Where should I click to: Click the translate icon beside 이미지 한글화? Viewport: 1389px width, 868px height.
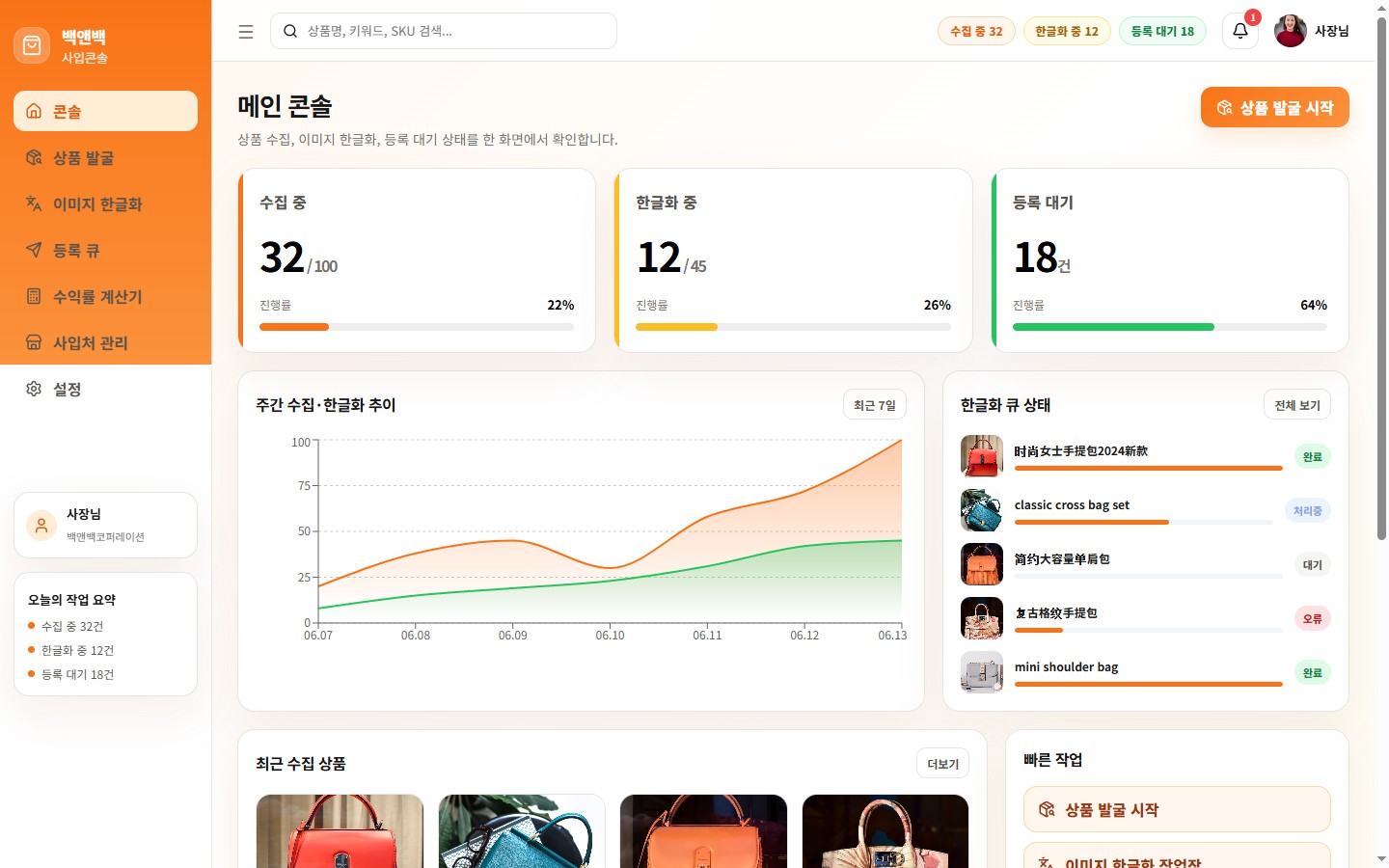[34, 203]
